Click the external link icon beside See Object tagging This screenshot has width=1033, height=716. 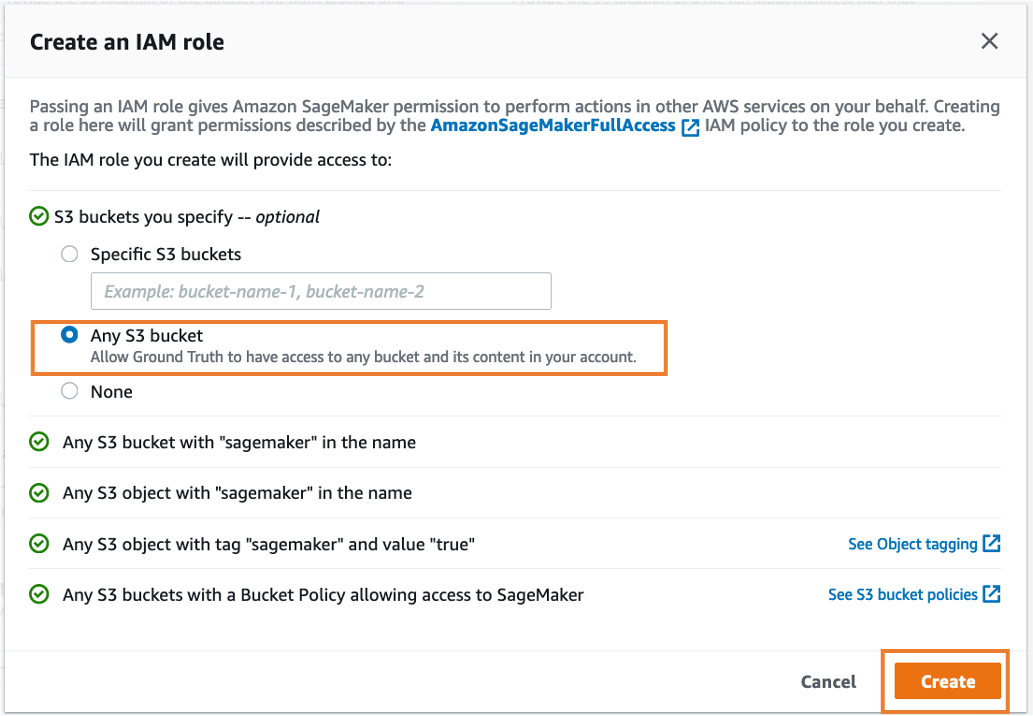click(x=991, y=543)
